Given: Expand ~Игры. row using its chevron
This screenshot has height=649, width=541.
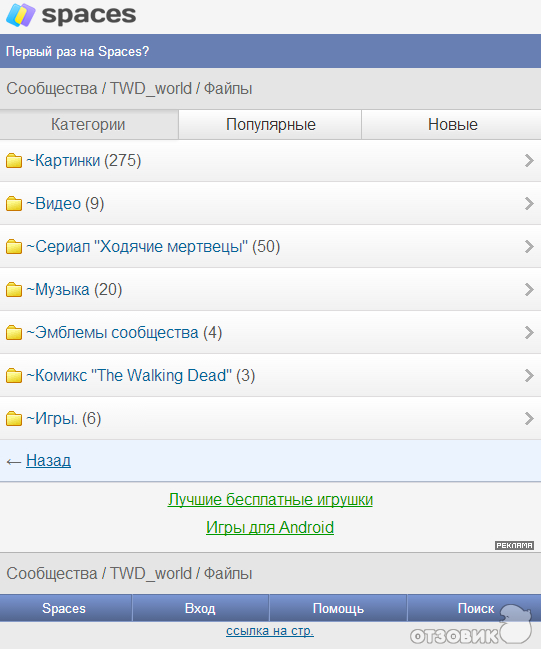Looking at the screenshot, I should click(x=529, y=419).
